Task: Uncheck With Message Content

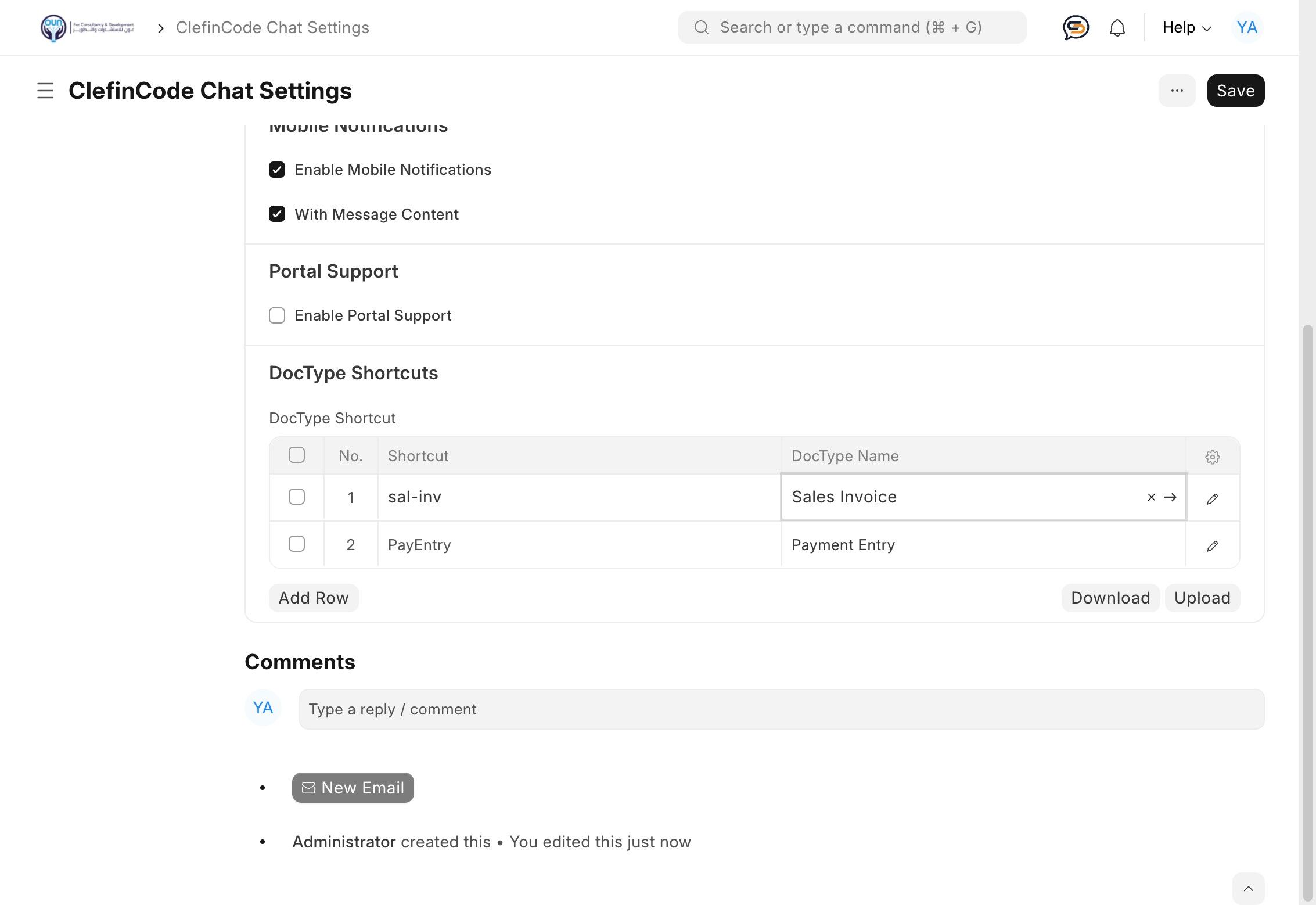Action: point(277,214)
